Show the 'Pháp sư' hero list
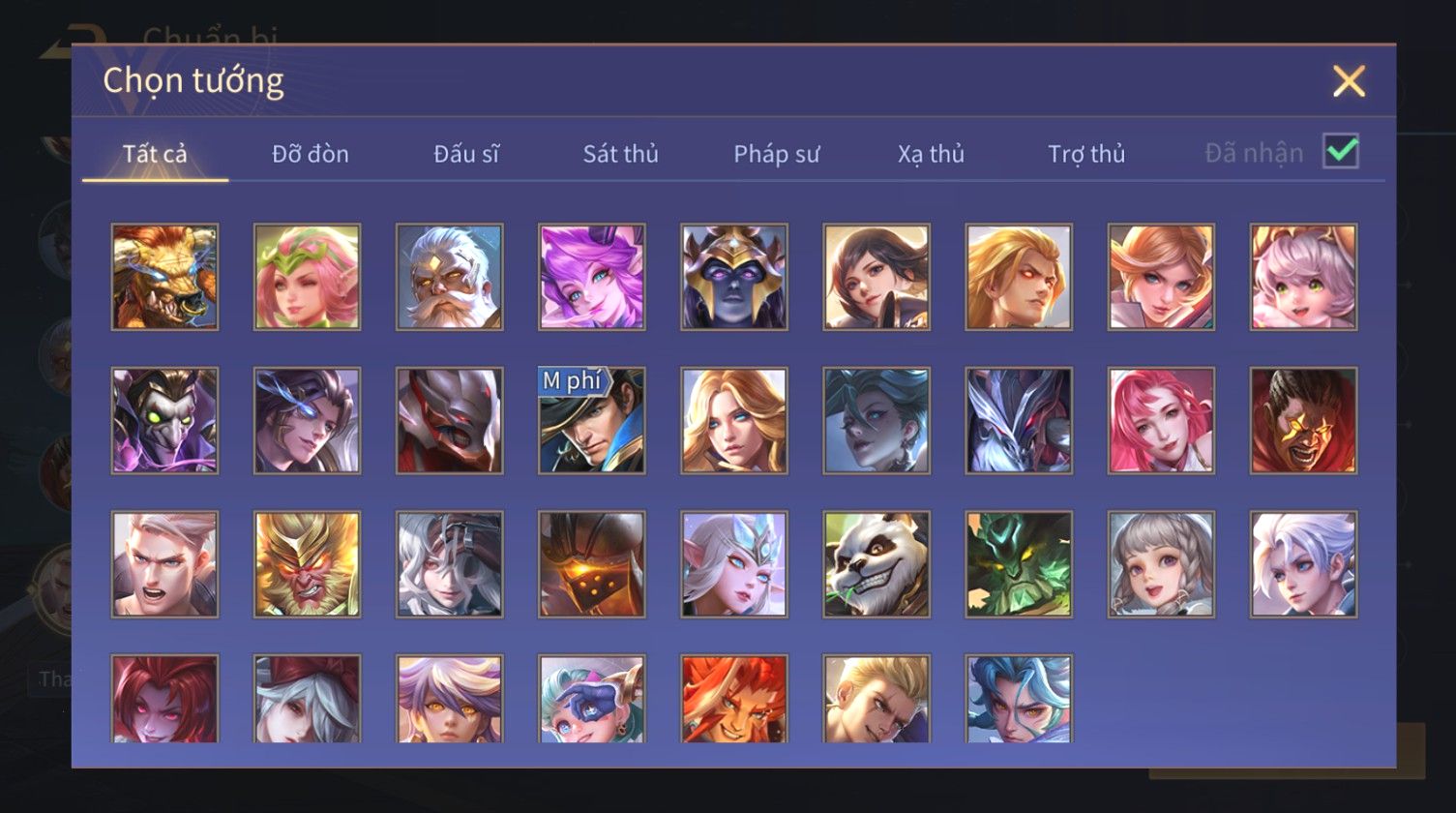This screenshot has width=1456, height=813. (776, 154)
